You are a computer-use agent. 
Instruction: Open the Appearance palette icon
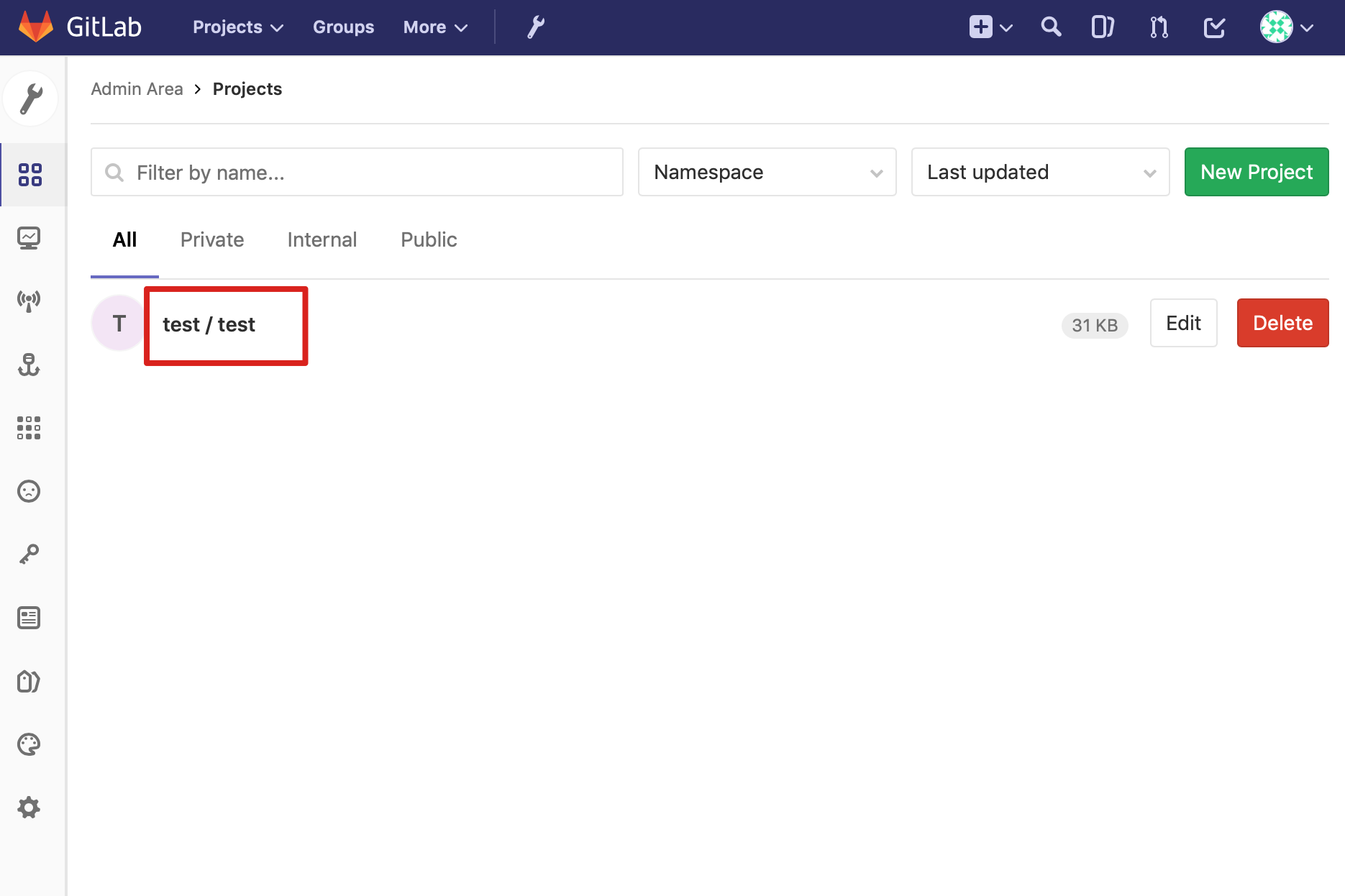(29, 744)
